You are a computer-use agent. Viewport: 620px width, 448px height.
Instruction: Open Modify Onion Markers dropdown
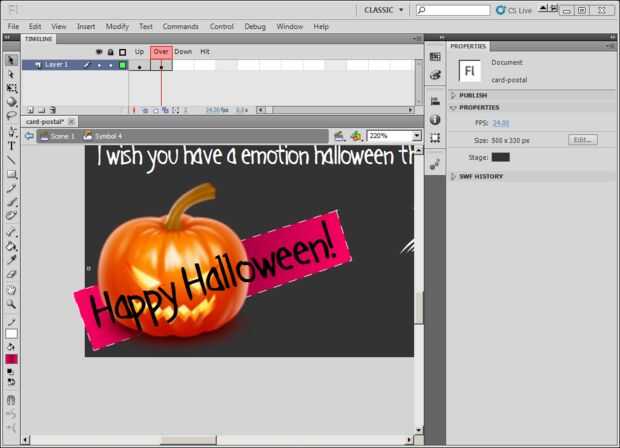[175, 110]
